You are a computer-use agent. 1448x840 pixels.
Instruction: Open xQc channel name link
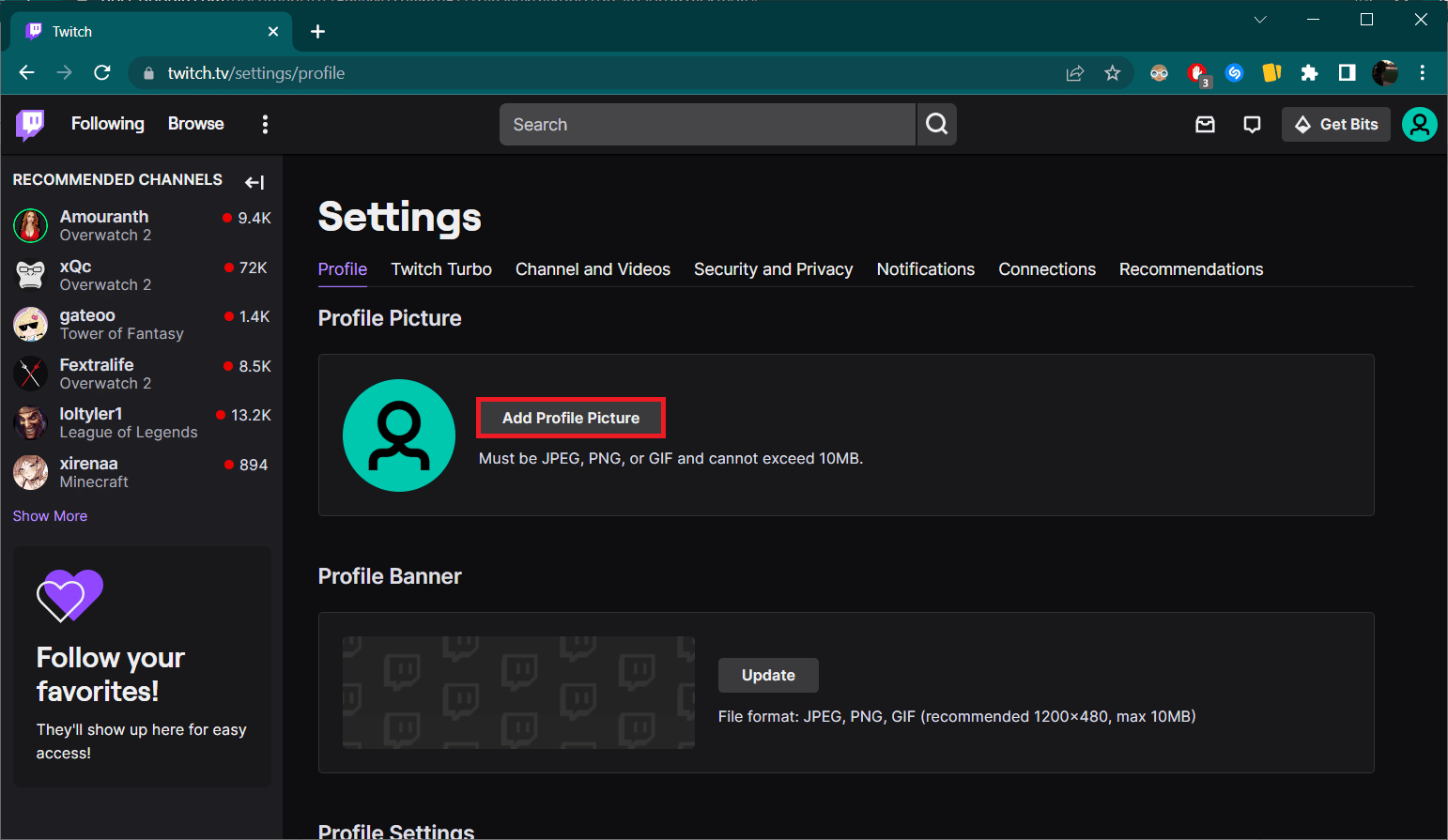point(75,267)
